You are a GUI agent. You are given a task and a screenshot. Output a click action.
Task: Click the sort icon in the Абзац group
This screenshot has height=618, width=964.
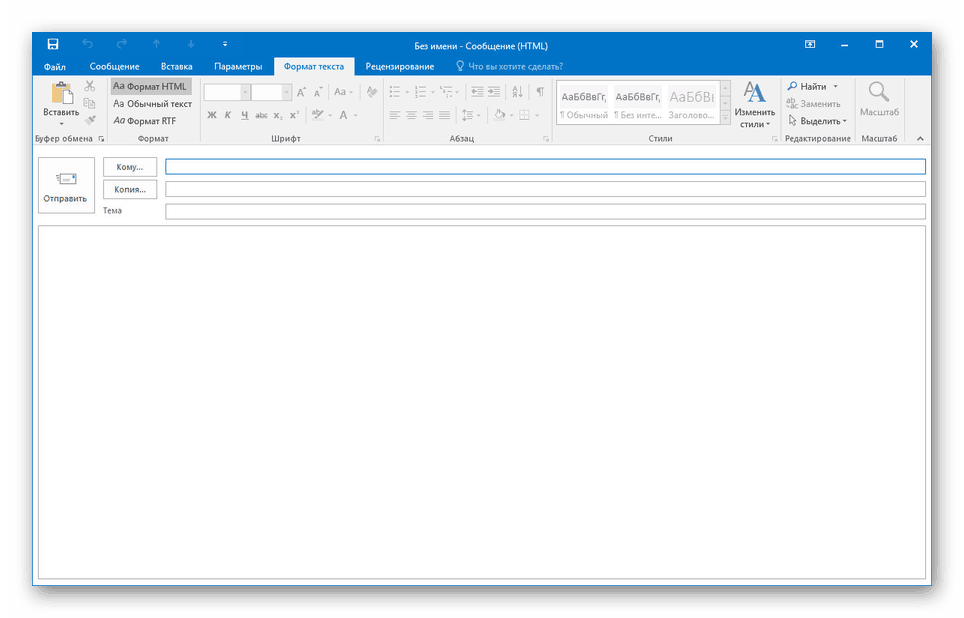pos(518,92)
